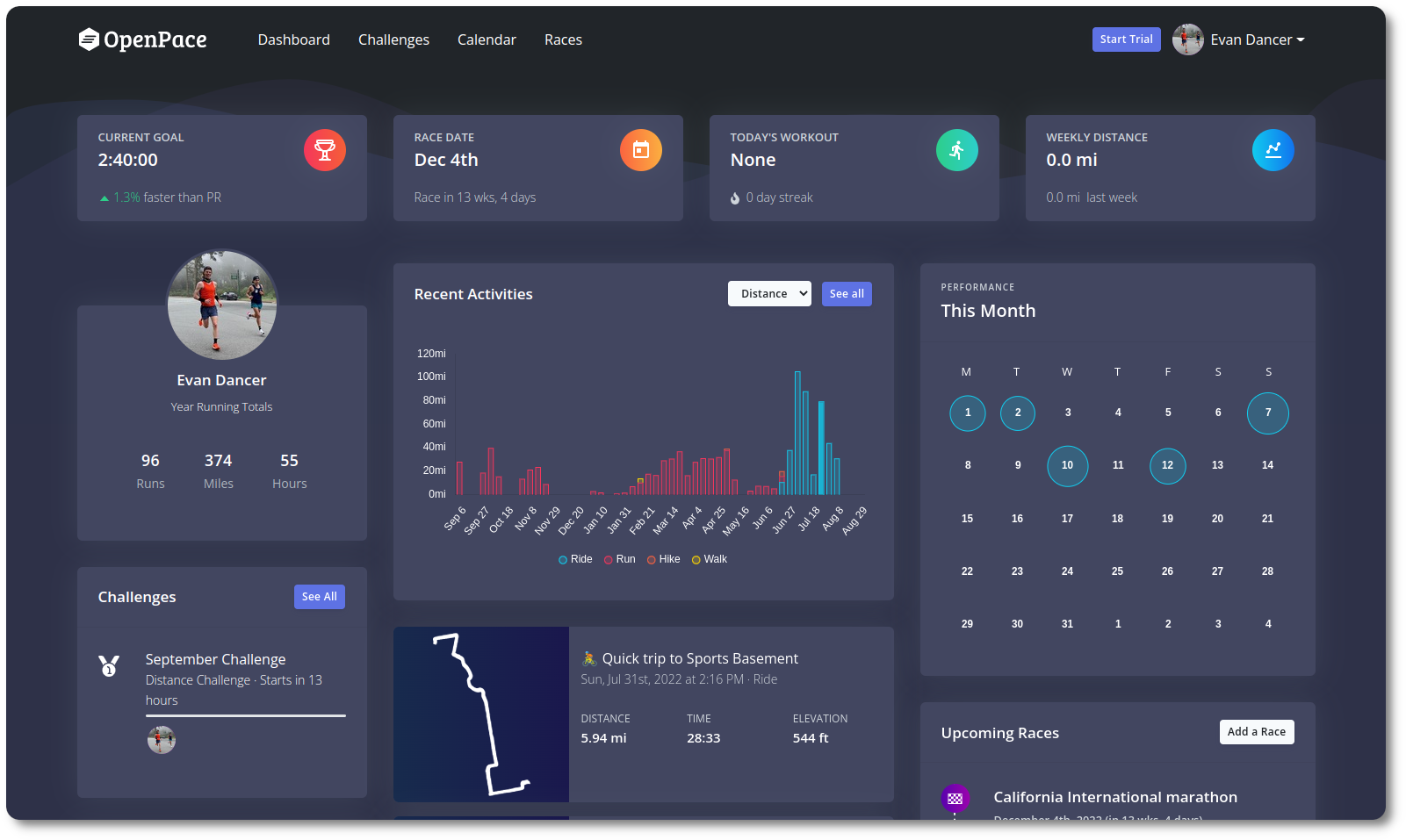Open the September Challenge link
1406x840 pixels.
point(216,659)
